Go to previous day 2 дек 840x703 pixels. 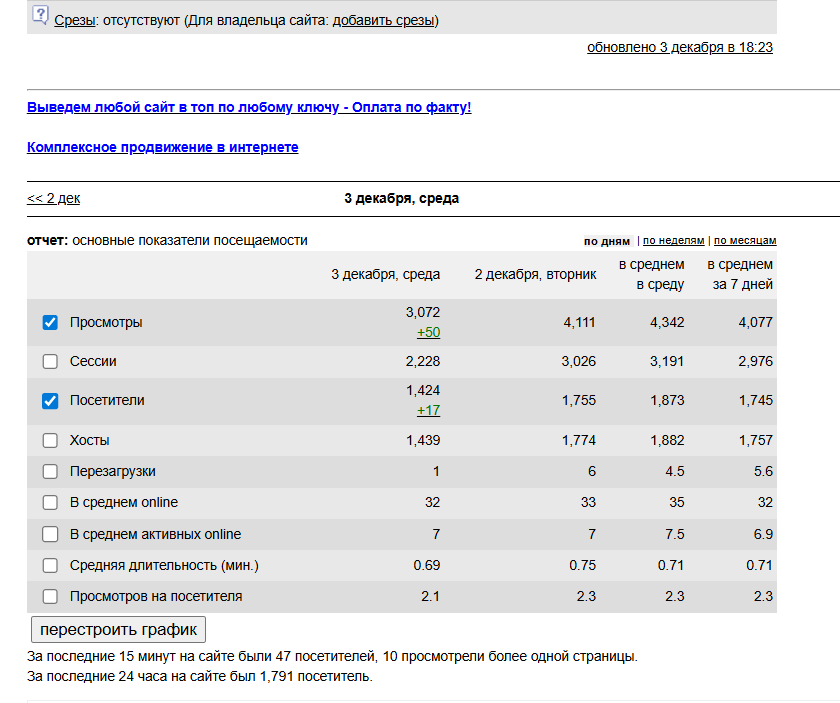tap(54, 198)
